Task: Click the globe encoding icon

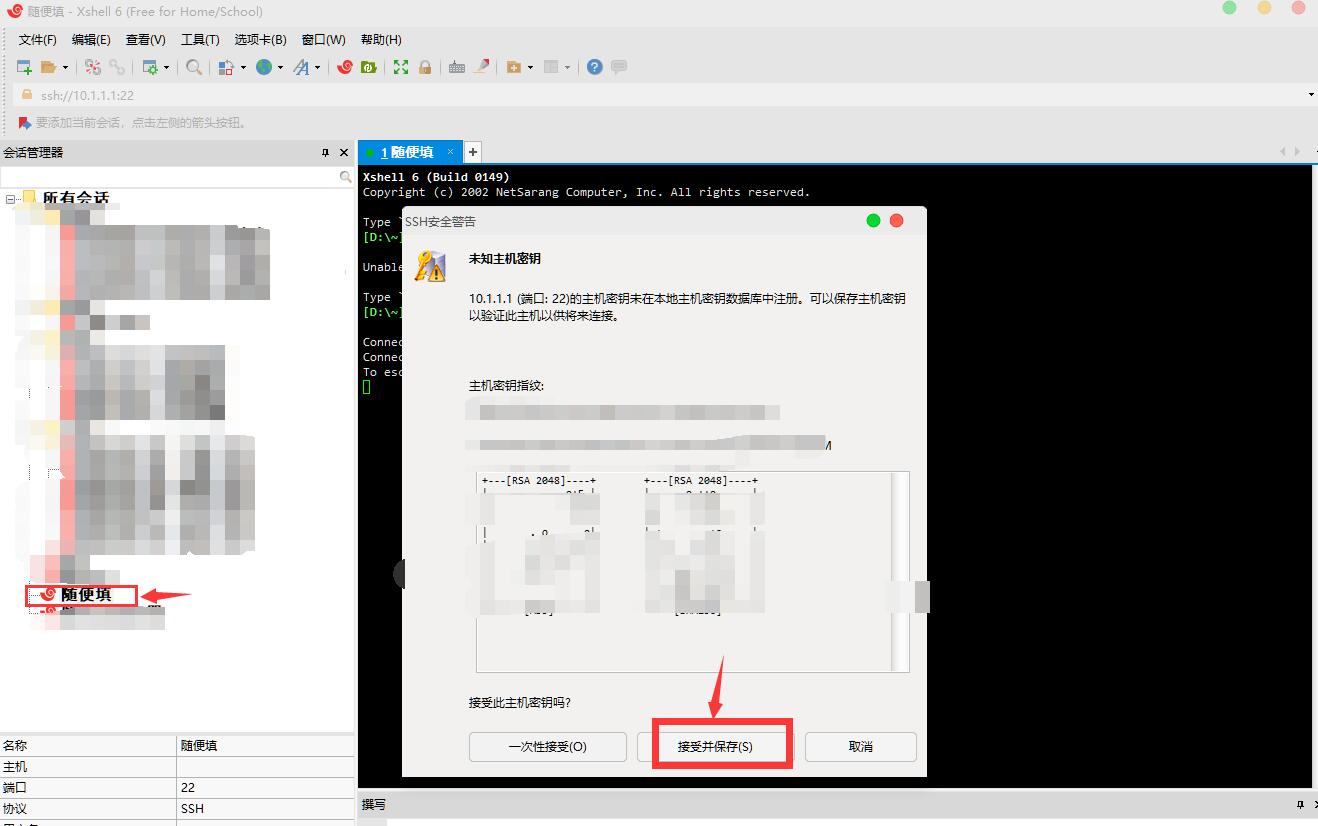Action: [x=264, y=67]
